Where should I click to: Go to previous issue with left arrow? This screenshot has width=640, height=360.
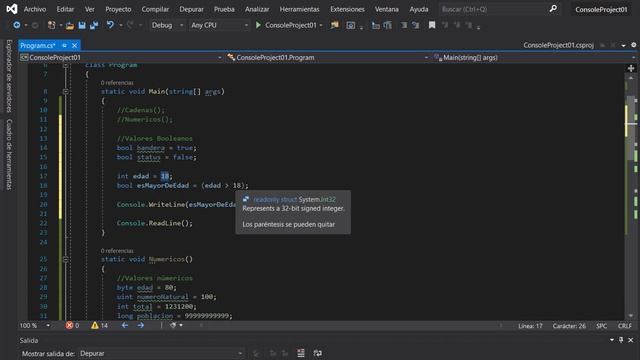pyautogui.click(x=125, y=325)
